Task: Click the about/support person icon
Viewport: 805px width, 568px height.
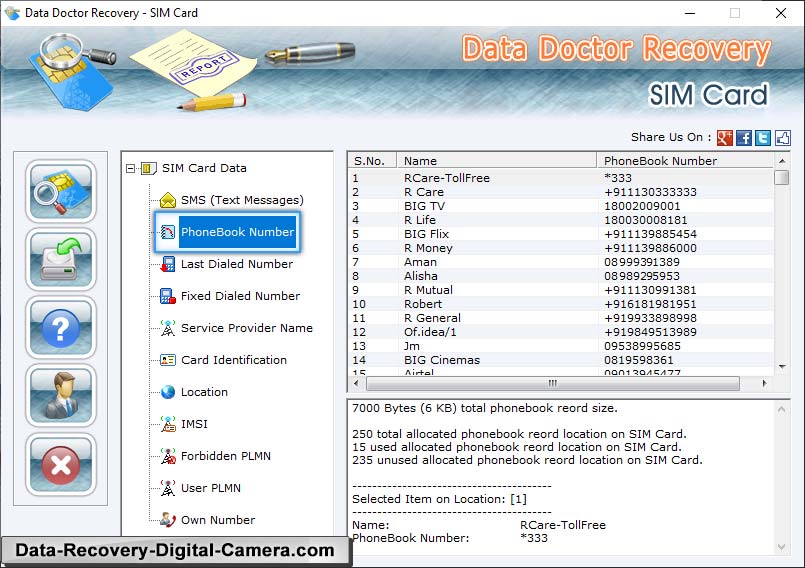Action: [61, 396]
